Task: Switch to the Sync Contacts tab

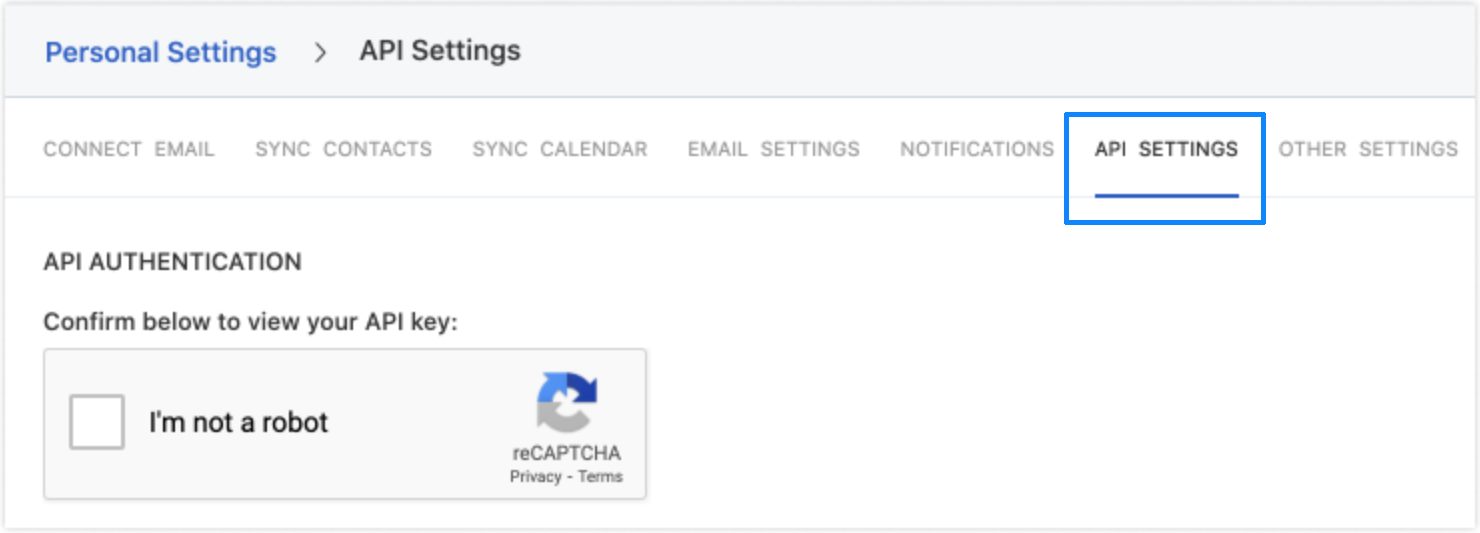Action: (x=344, y=149)
